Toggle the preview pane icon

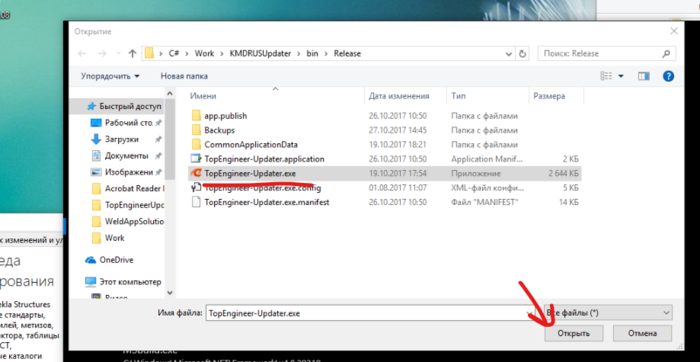(x=643, y=76)
